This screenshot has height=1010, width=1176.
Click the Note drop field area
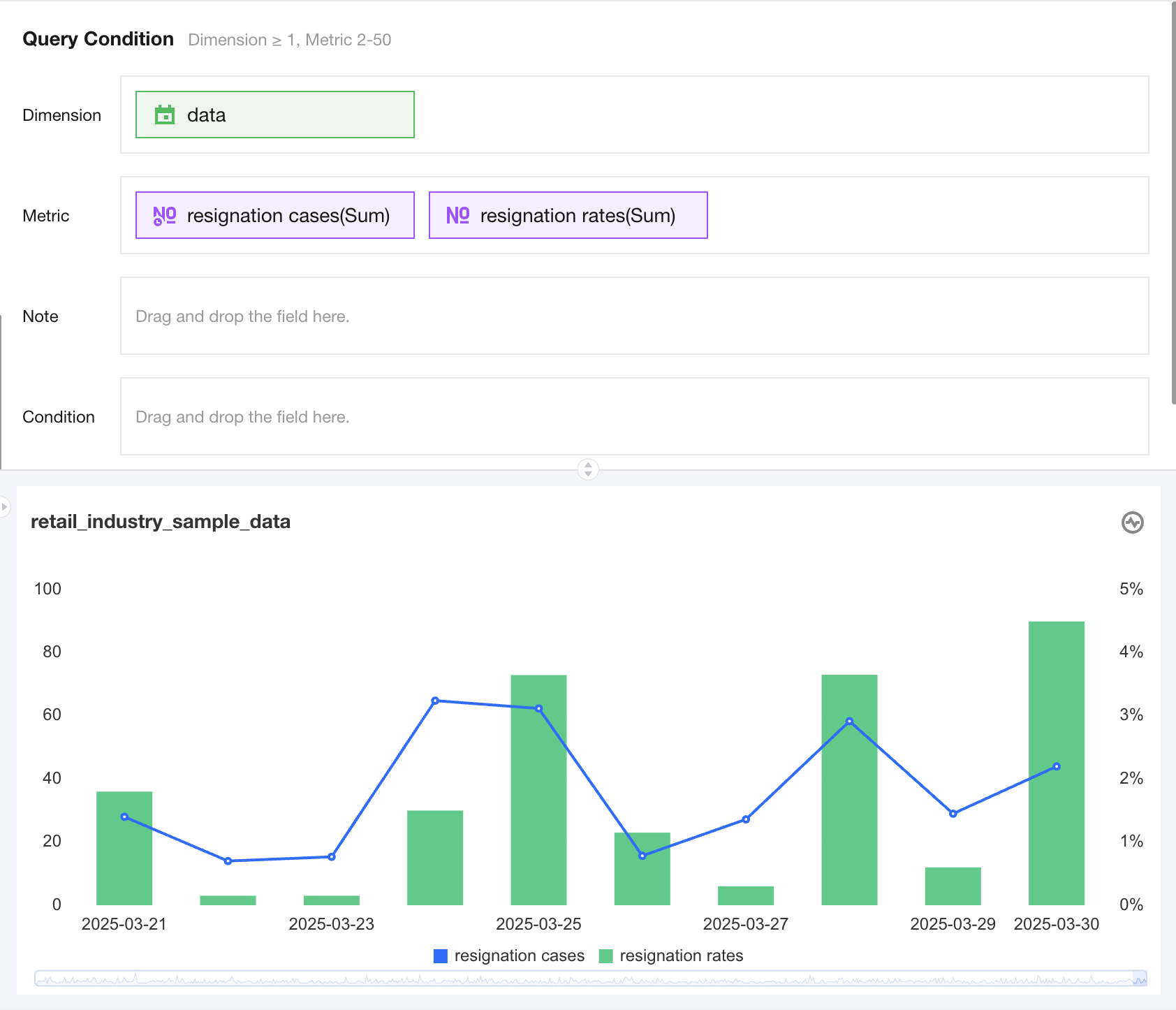[634, 316]
